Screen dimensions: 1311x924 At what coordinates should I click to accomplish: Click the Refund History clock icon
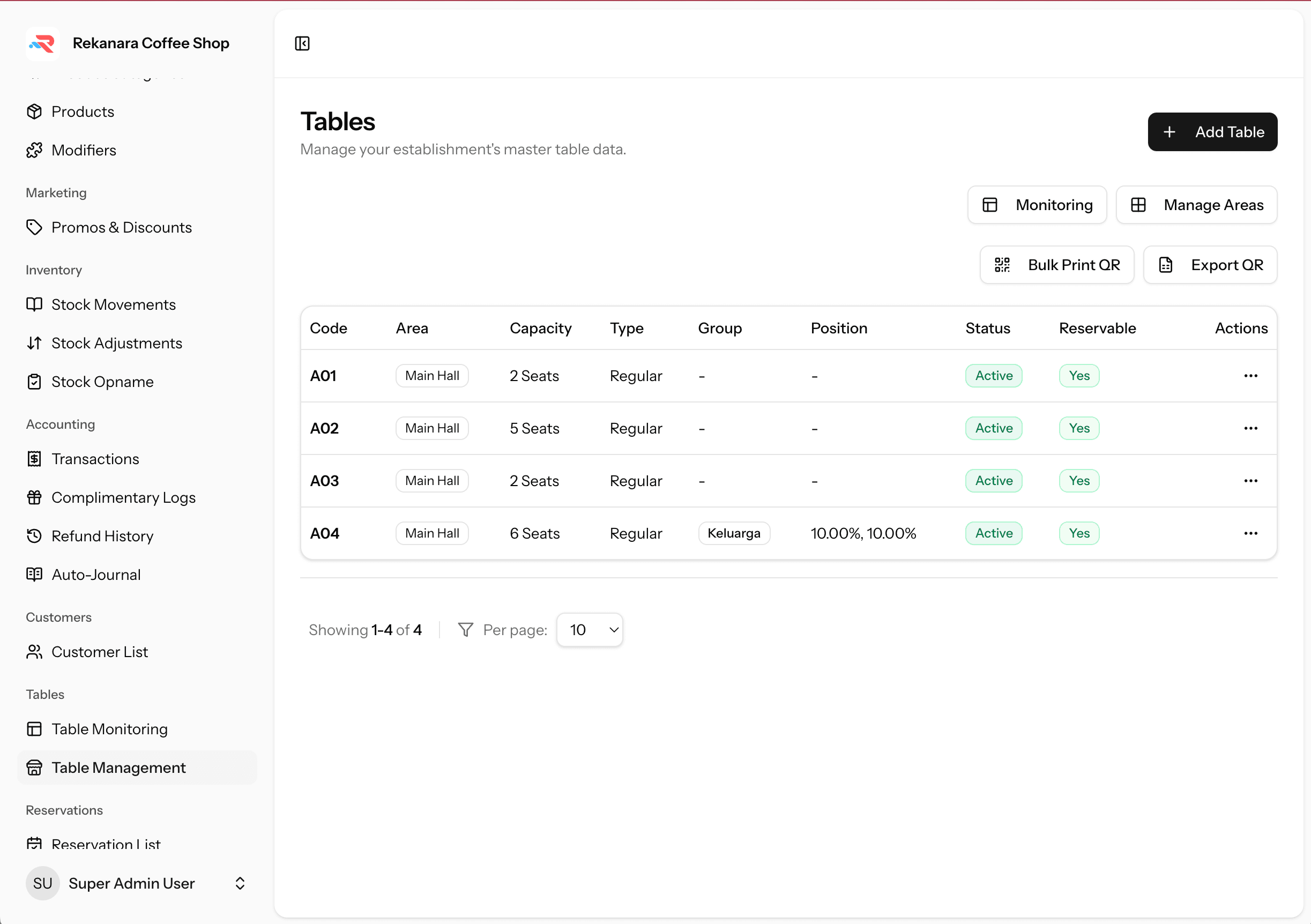(34, 535)
